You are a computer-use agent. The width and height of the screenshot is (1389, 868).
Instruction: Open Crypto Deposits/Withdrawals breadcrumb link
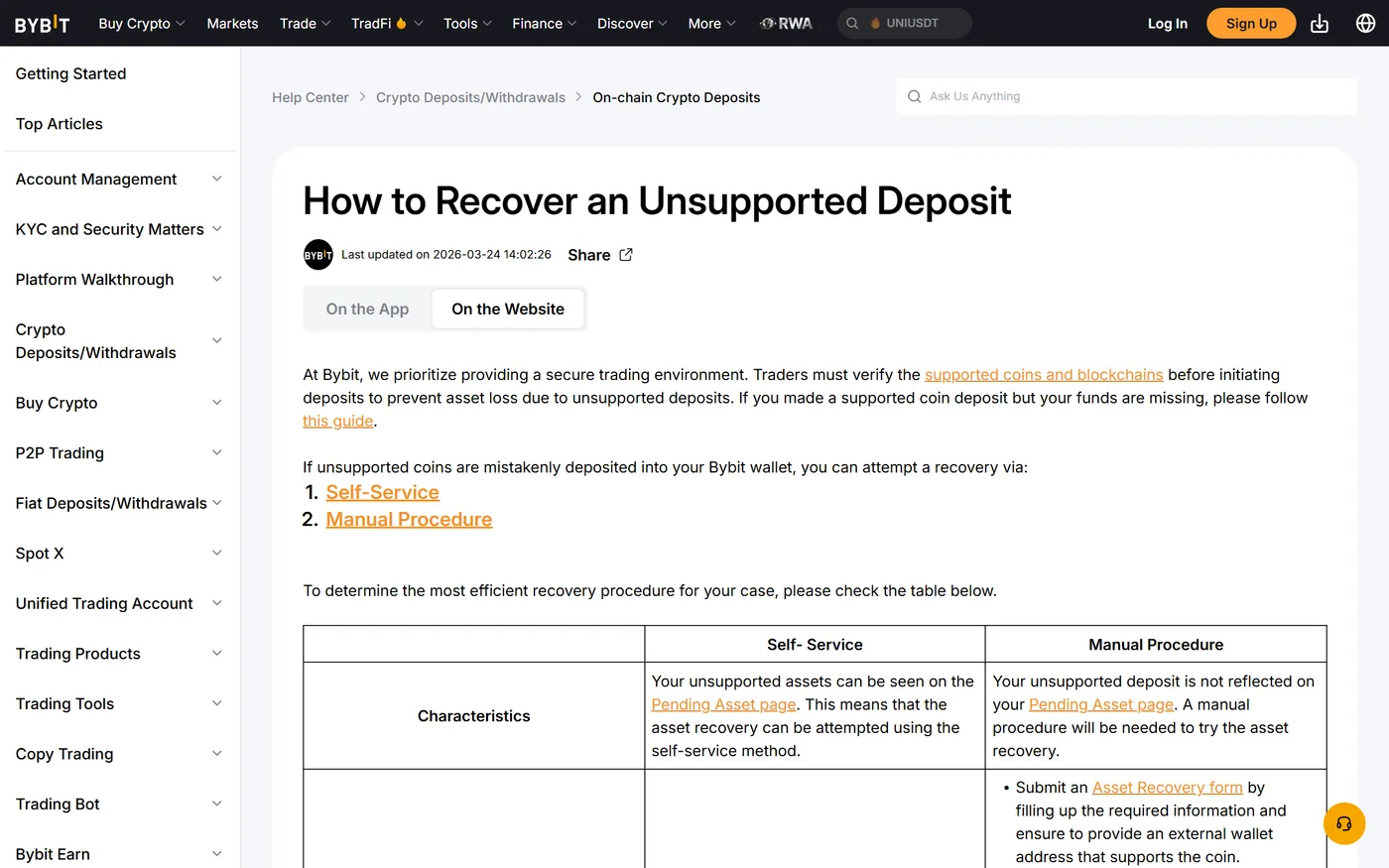470,97
